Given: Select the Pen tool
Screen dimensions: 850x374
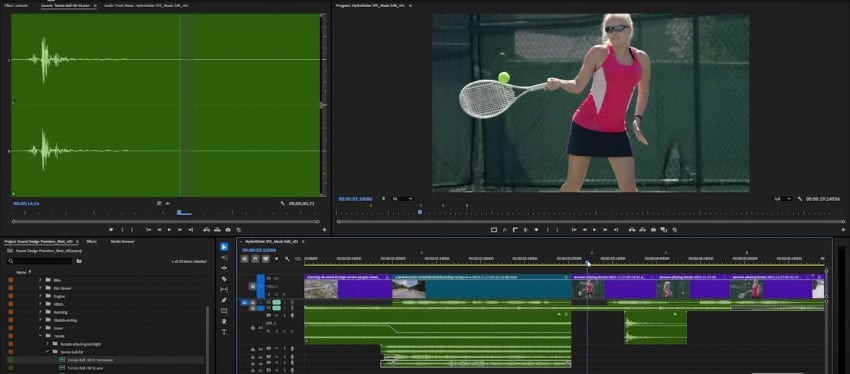Looking at the screenshot, I should coord(224,300).
